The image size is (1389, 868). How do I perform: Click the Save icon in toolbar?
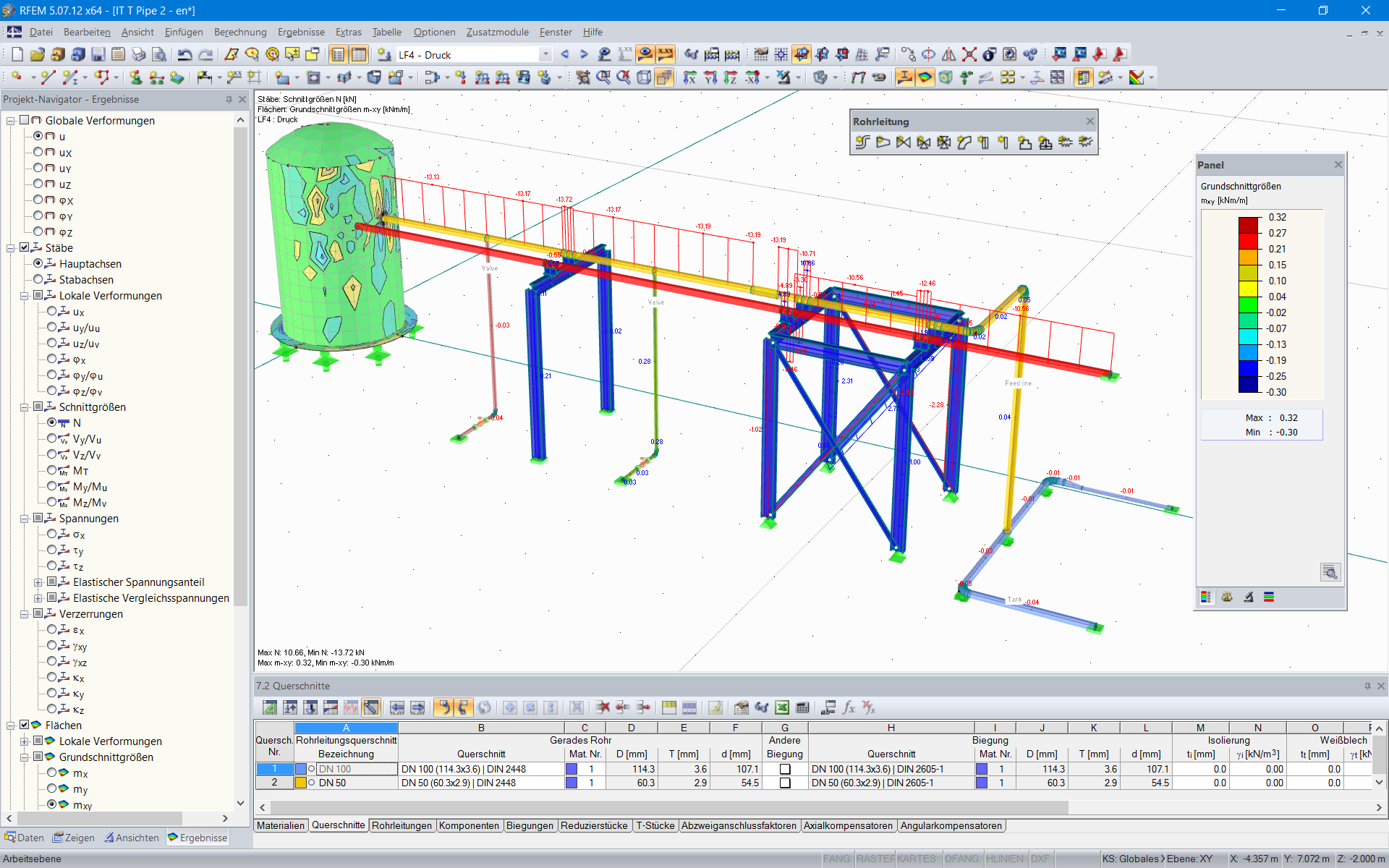(x=98, y=54)
